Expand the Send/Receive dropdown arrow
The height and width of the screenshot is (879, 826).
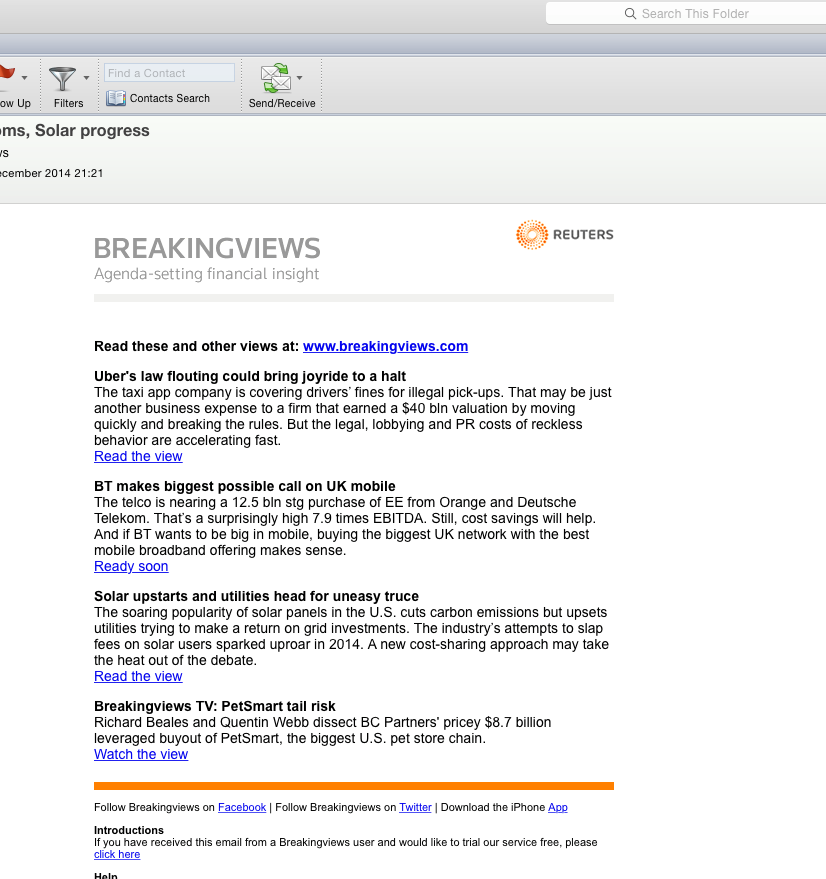[x=299, y=78]
